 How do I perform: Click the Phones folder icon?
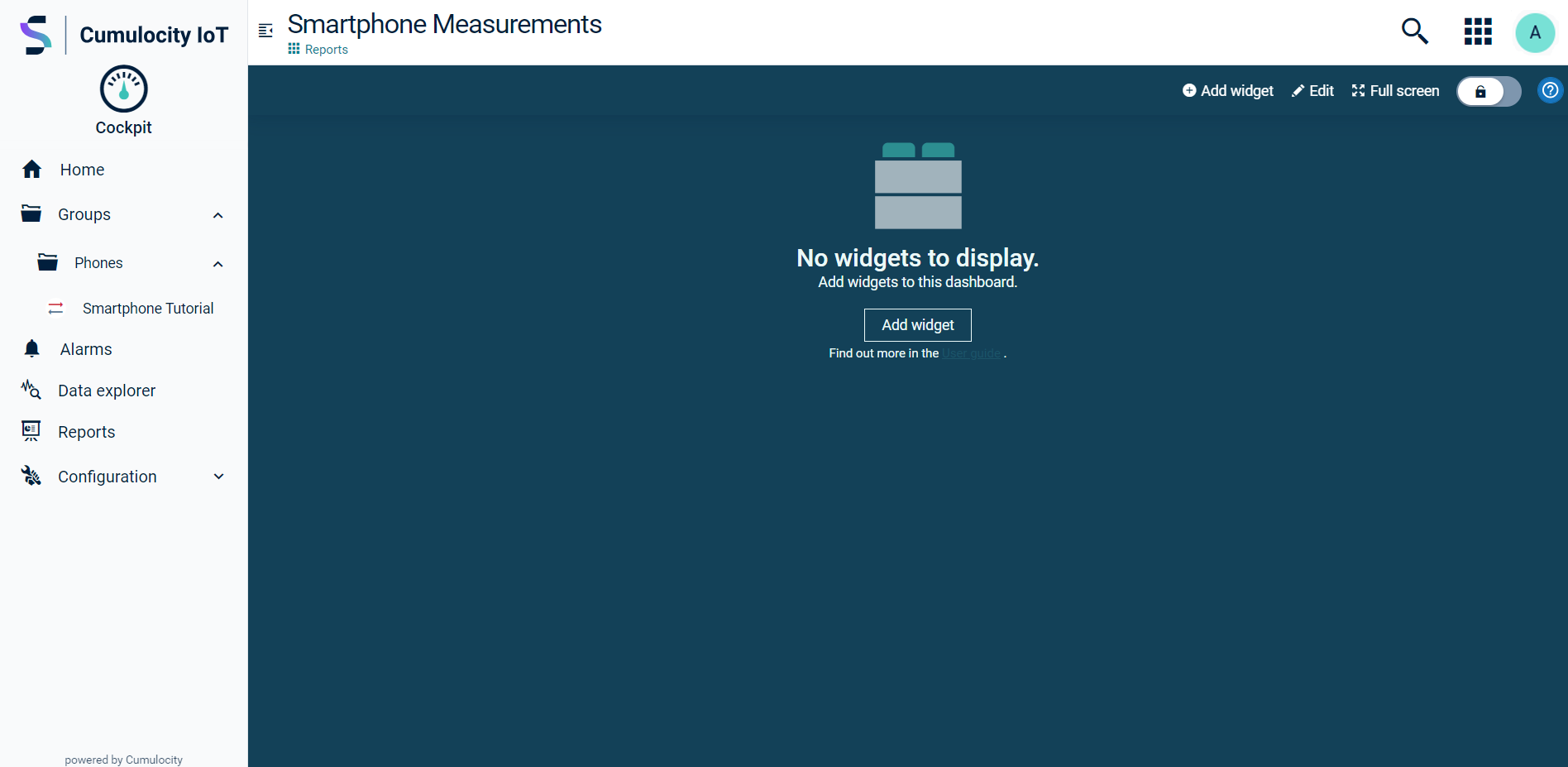pos(48,262)
